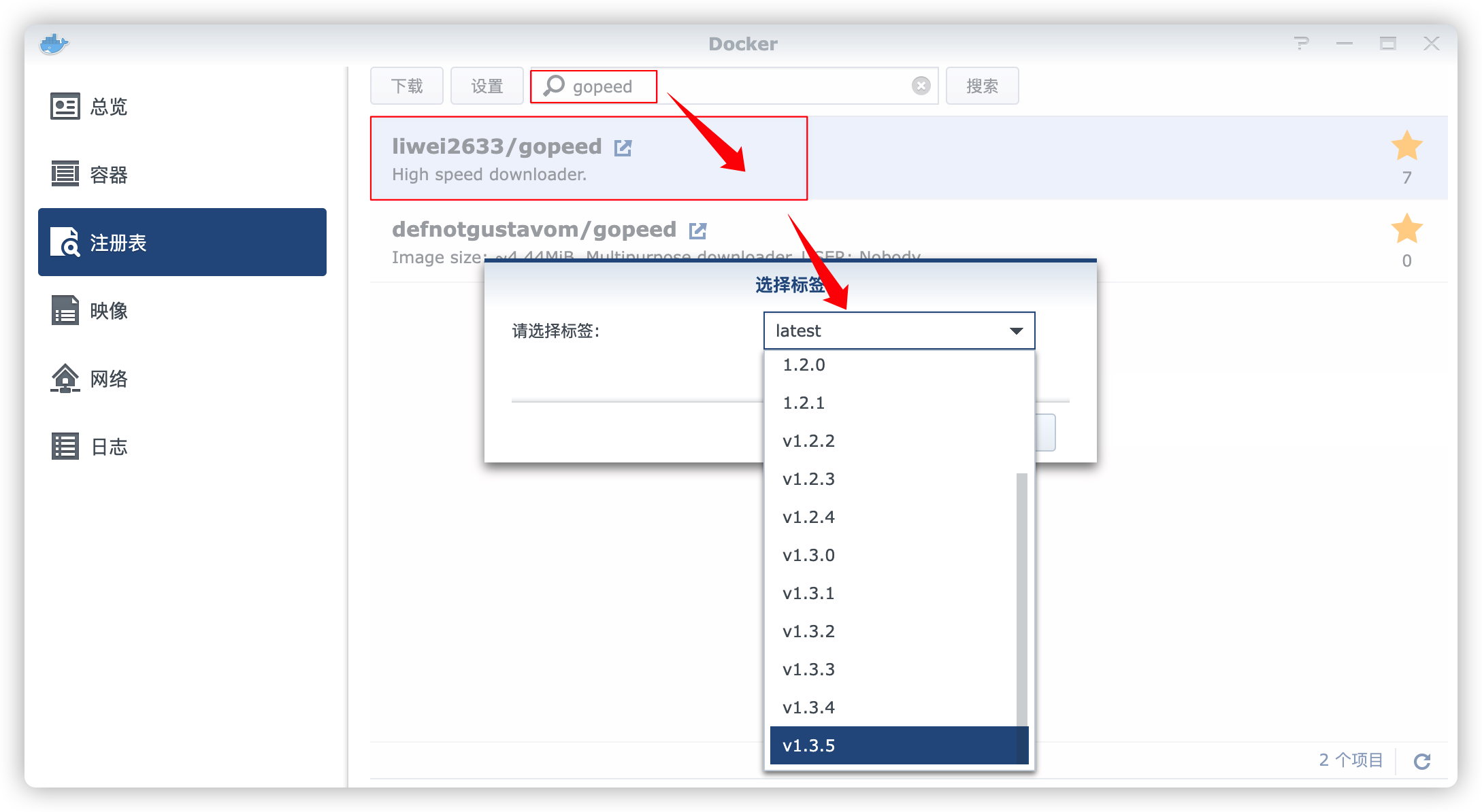Choose tag v1.2.2 in dropdown list
This screenshot has width=1482, height=812.
pos(808,441)
